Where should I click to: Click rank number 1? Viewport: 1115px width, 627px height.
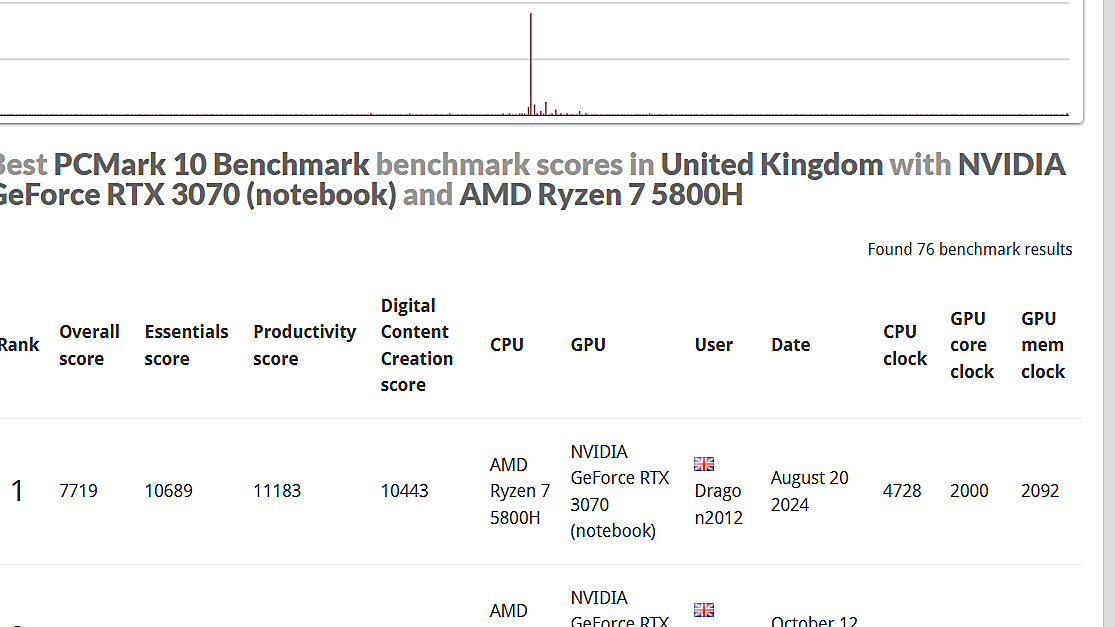(17, 491)
